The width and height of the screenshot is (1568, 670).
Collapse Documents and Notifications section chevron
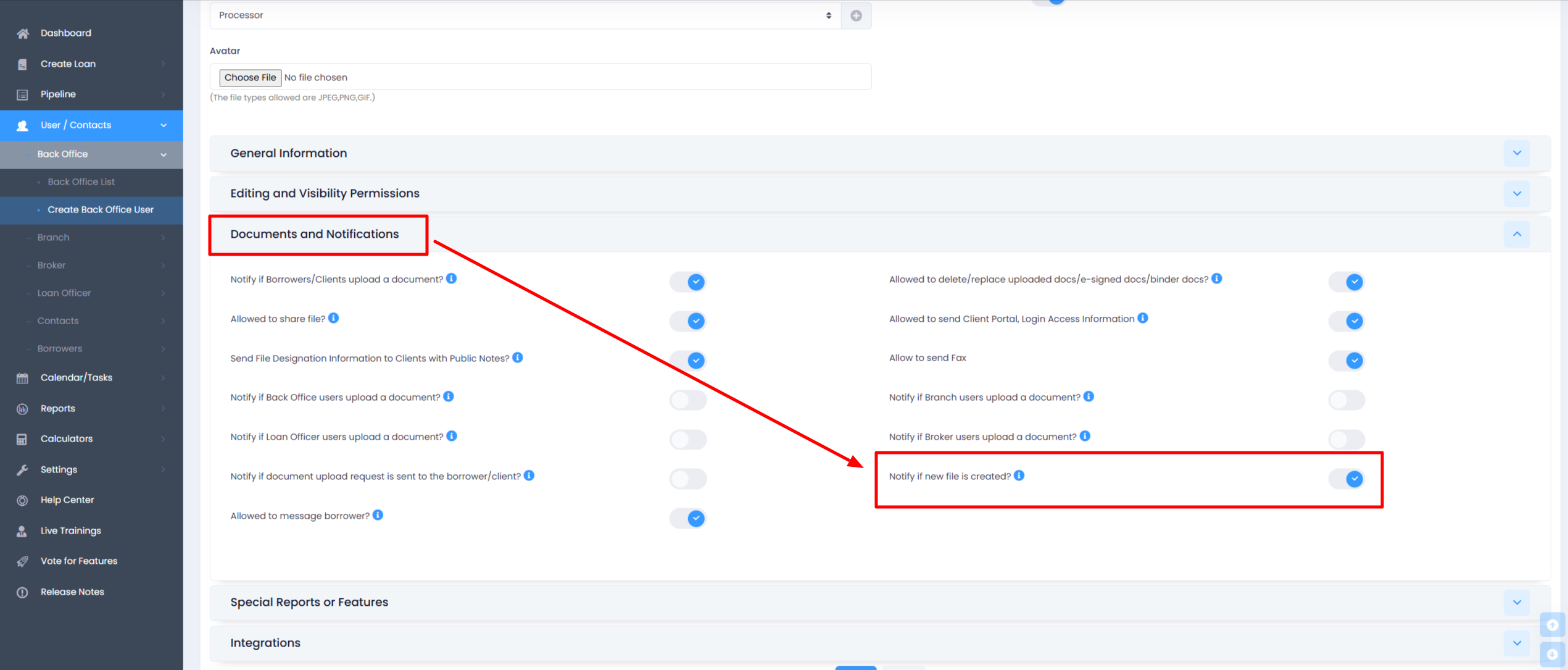coord(1517,235)
